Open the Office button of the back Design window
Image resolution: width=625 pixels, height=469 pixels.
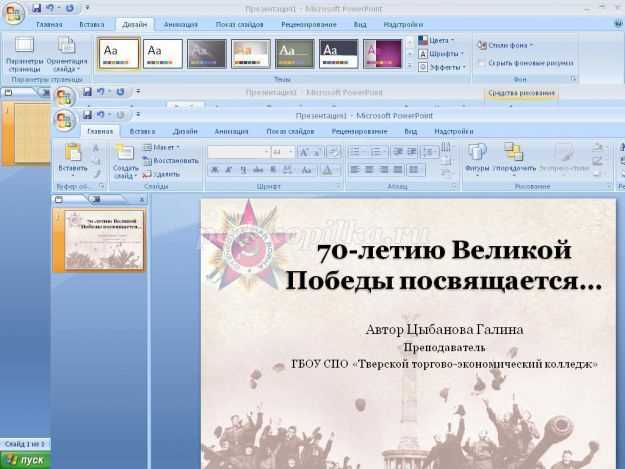tap(14, 13)
